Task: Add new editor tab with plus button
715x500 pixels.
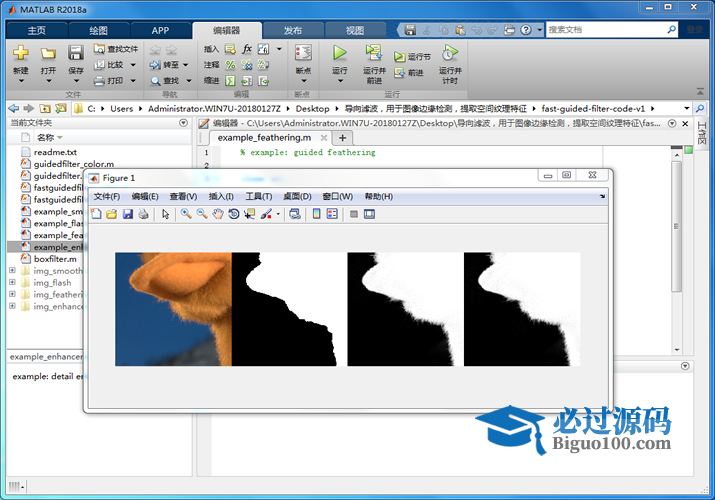Action: [x=342, y=138]
